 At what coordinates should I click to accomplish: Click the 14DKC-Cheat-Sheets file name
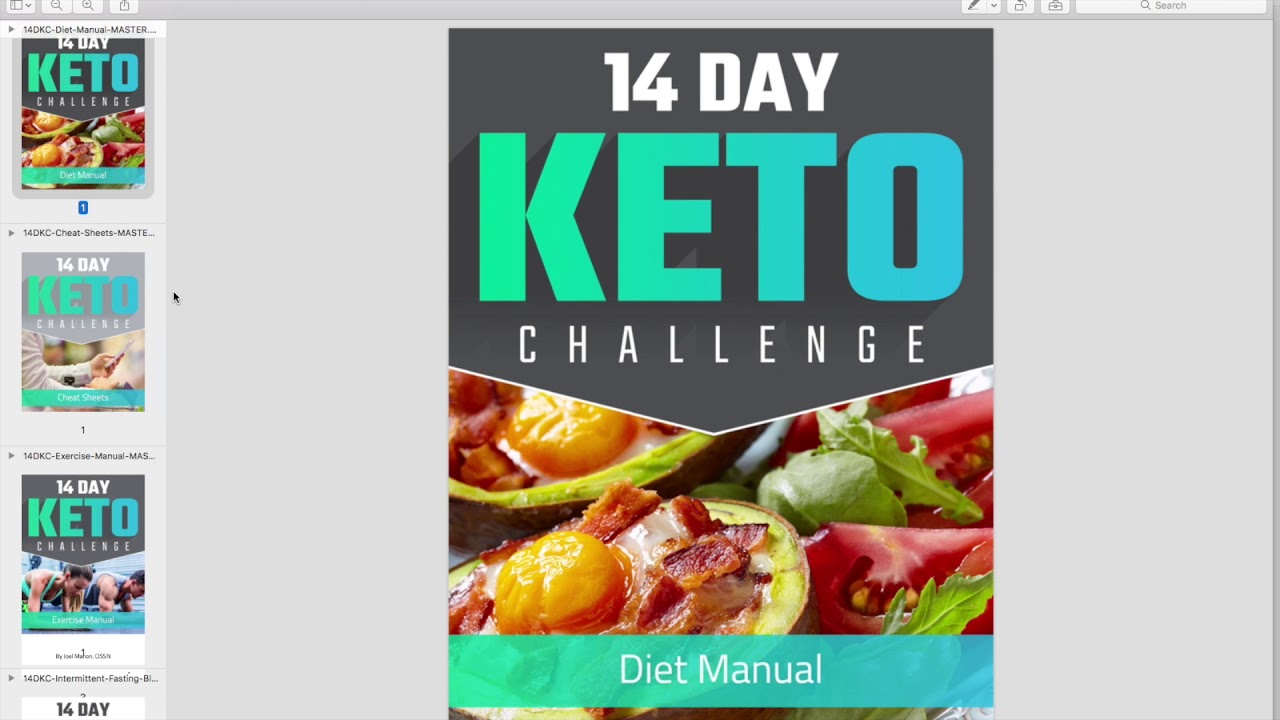pyautogui.click(x=89, y=233)
